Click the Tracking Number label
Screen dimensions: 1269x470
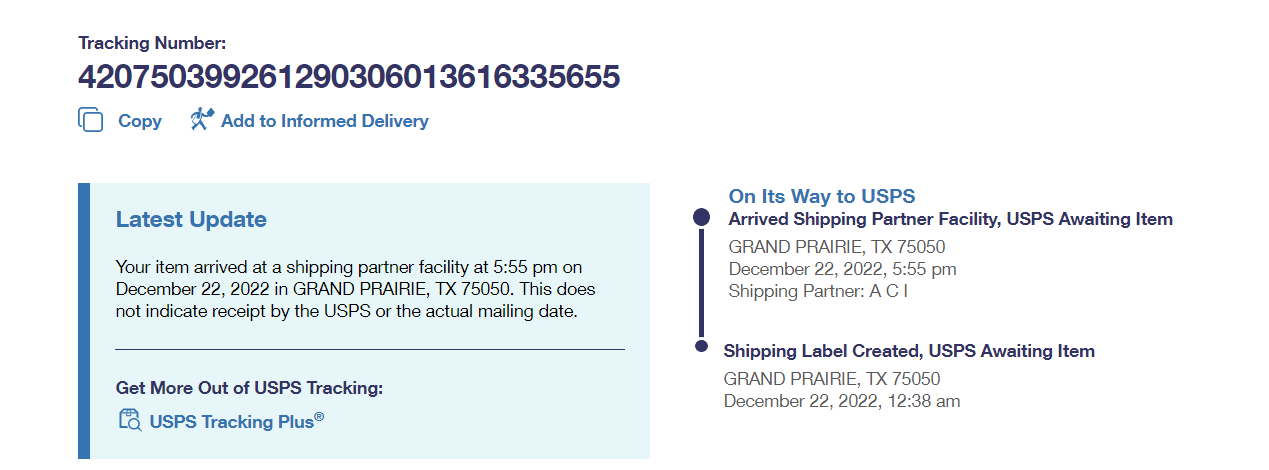tap(153, 43)
